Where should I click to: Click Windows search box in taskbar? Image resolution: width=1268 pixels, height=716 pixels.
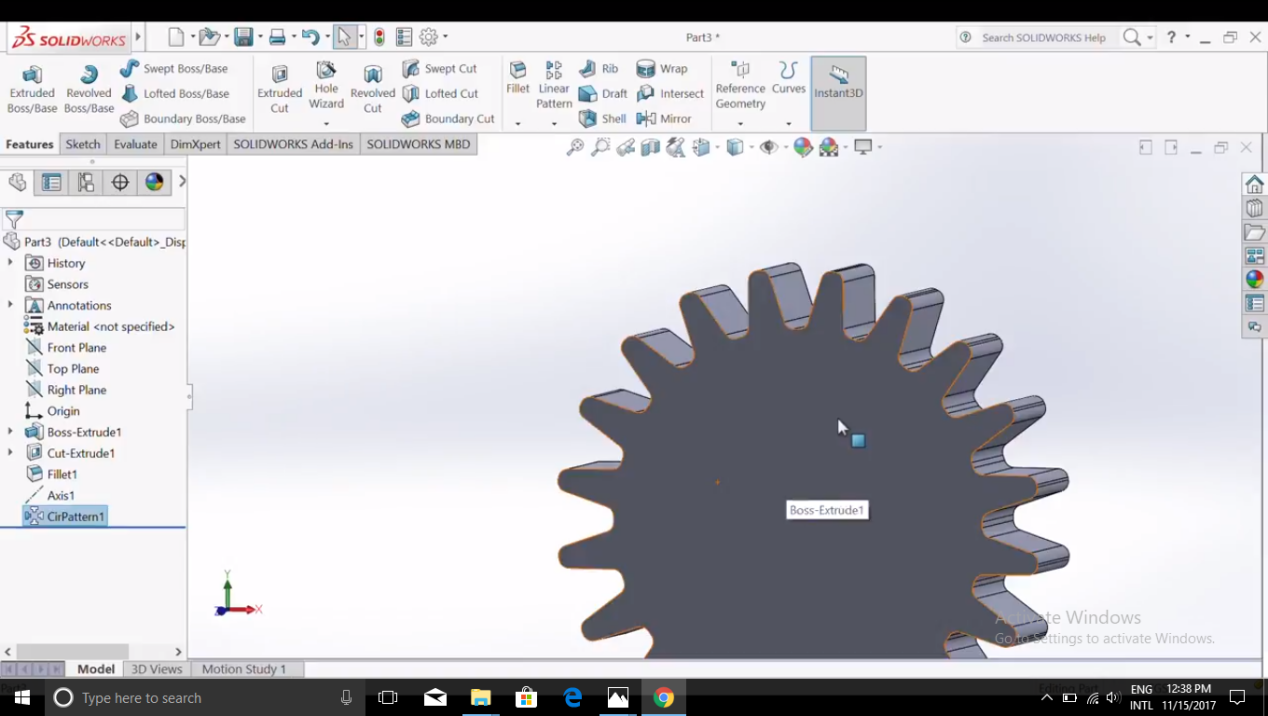click(x=205, y=698)
